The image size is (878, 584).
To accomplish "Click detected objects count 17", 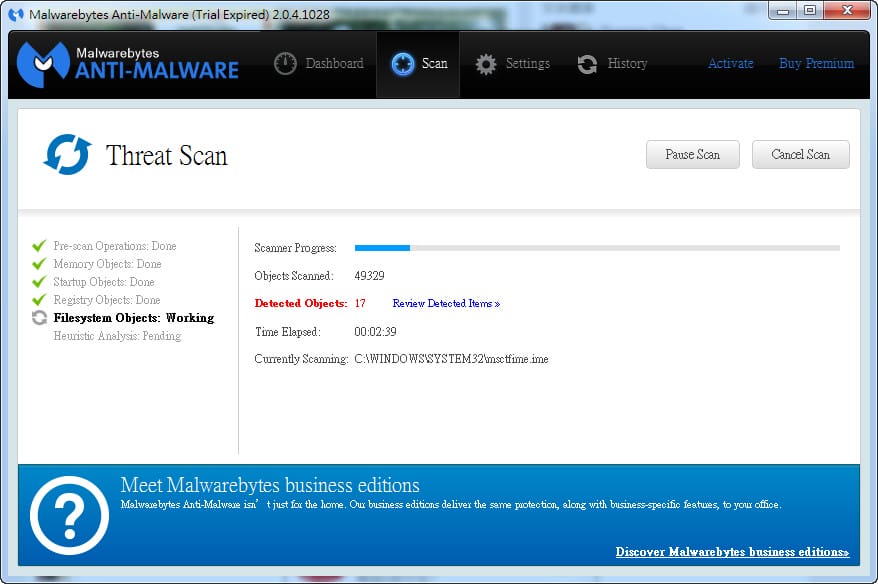I will (360, 303).
